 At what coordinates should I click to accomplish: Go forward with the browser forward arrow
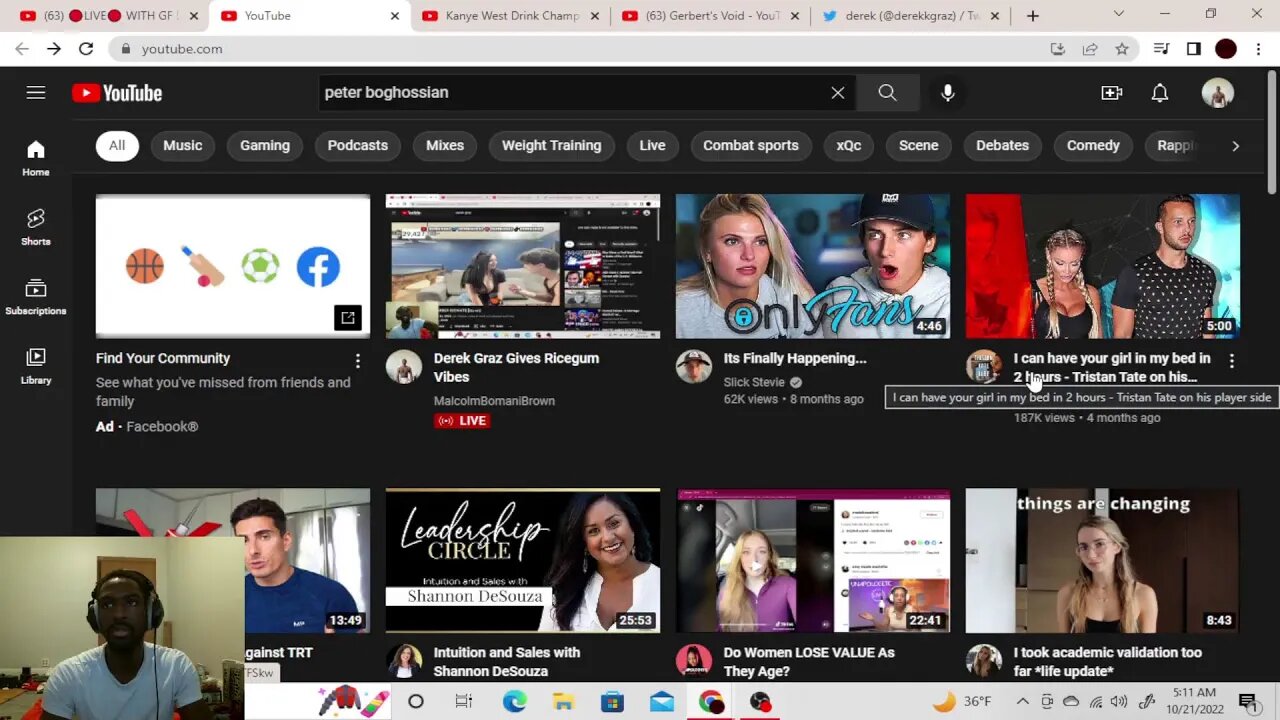click(54, 49)
